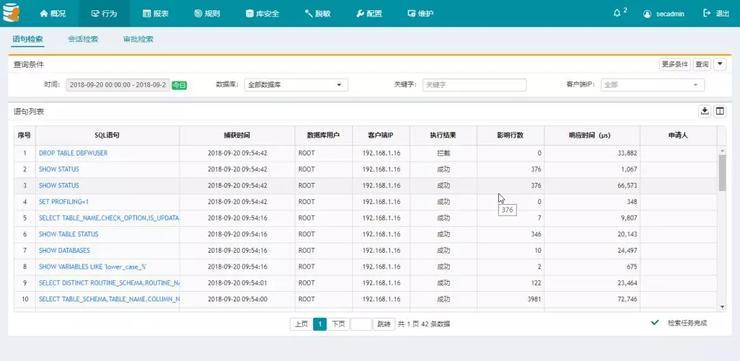Click the table scrollbar down arrow

click(x=722, y=307)
